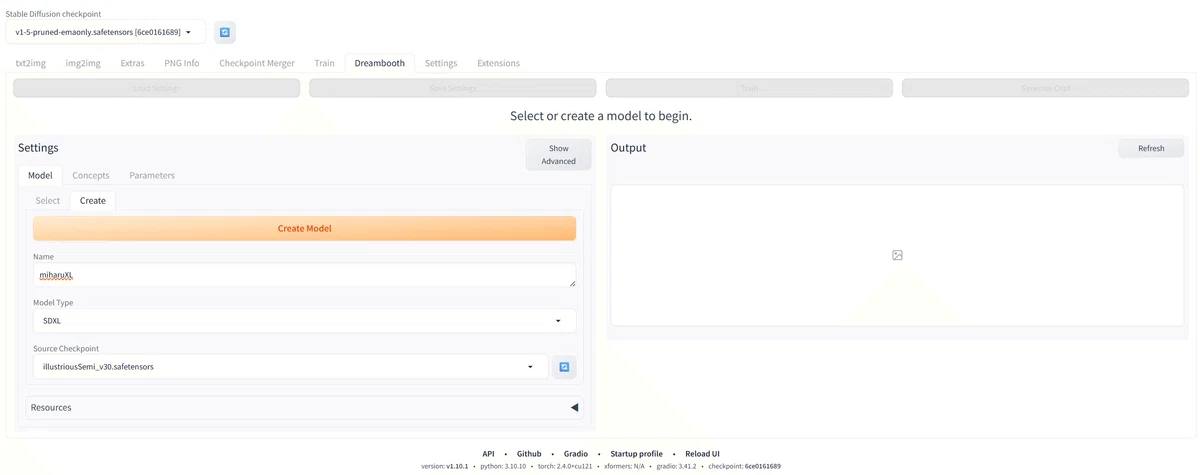Open the Github footer link

(529, 453)
